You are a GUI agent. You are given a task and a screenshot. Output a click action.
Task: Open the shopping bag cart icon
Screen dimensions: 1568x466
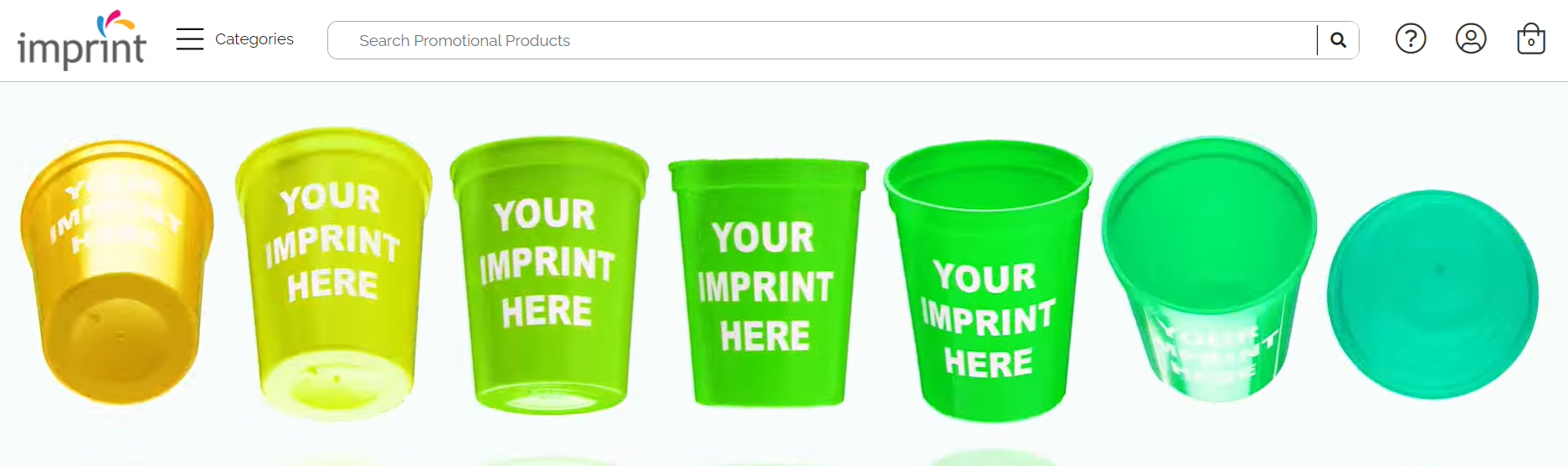point(1531,38)
